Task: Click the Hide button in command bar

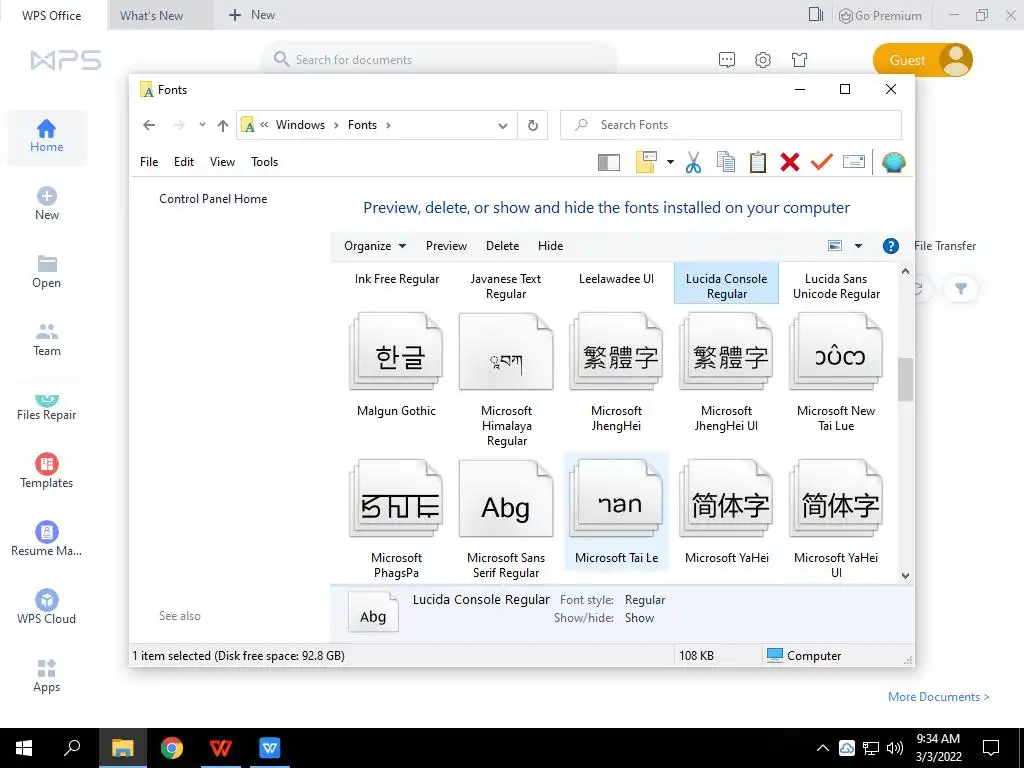Action: click(x=551, y=246)
